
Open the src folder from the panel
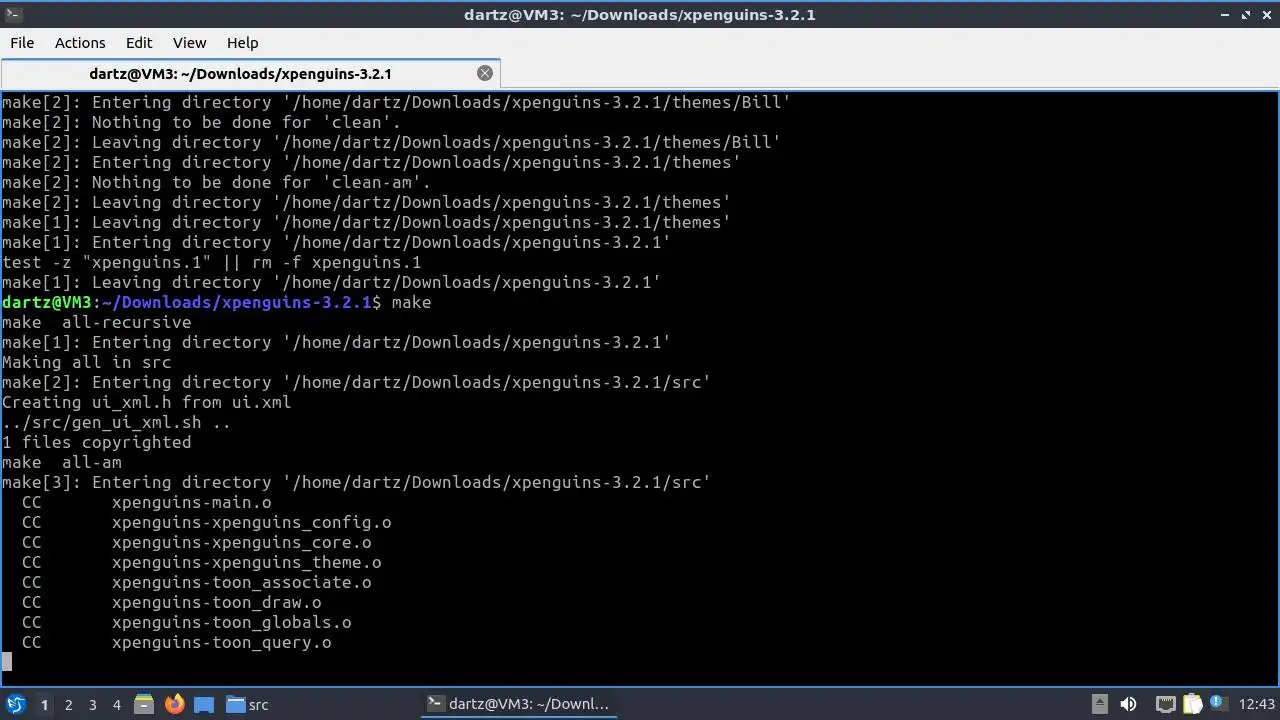[x=247, y=704]
